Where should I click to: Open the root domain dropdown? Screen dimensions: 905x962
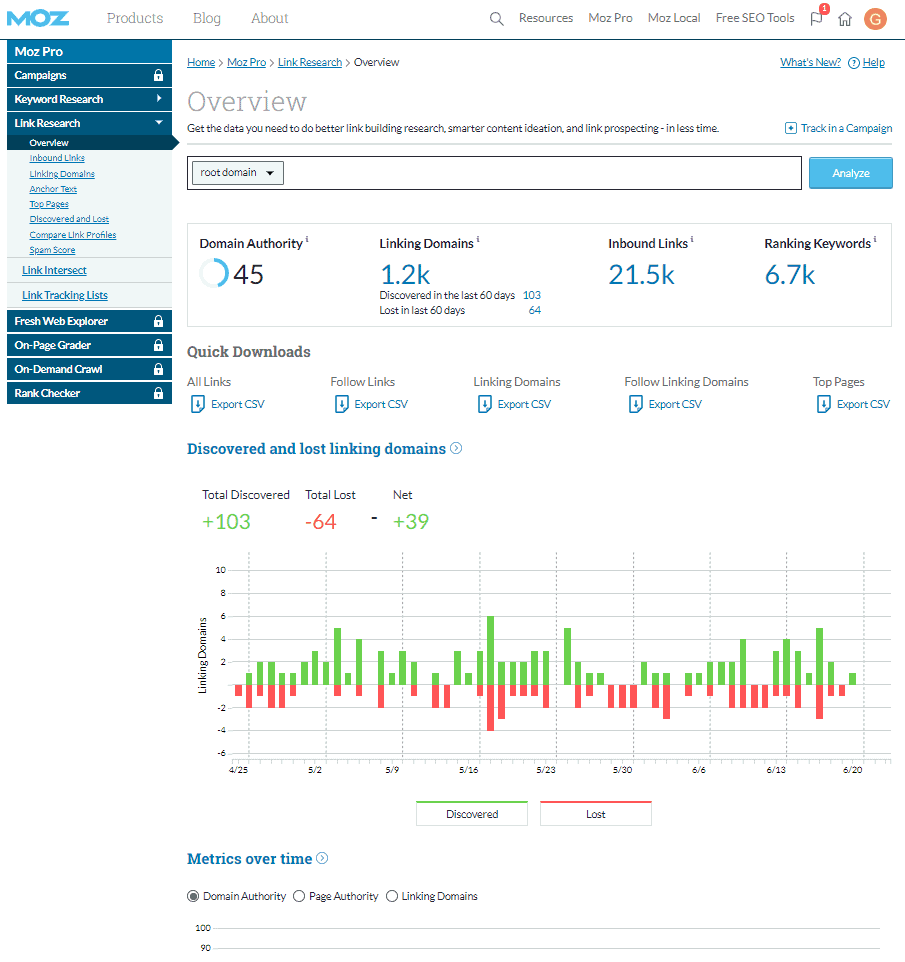[238, 173]
